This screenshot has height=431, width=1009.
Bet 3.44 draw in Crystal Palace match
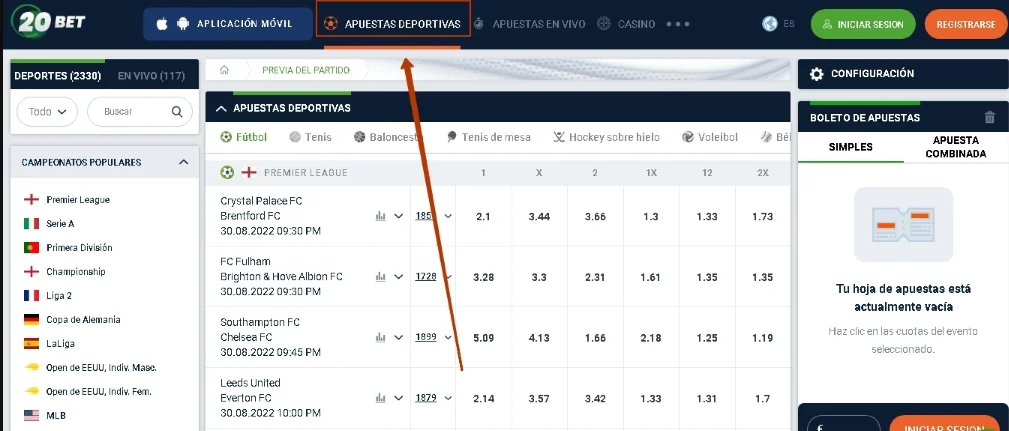[x=539, y=217]
